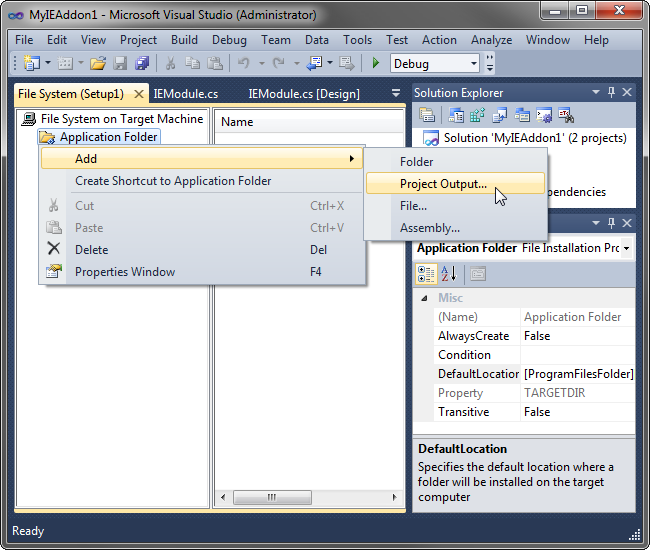This screenshot has width=650, height=550.
Task: Choose Project Output... from Add submenu
Action: point(455,184)
